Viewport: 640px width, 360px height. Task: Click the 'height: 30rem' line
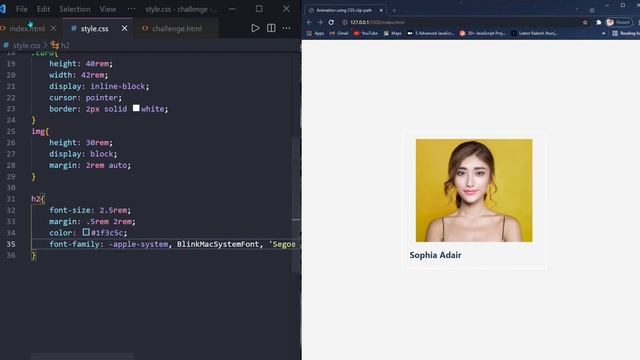[81, 142]
